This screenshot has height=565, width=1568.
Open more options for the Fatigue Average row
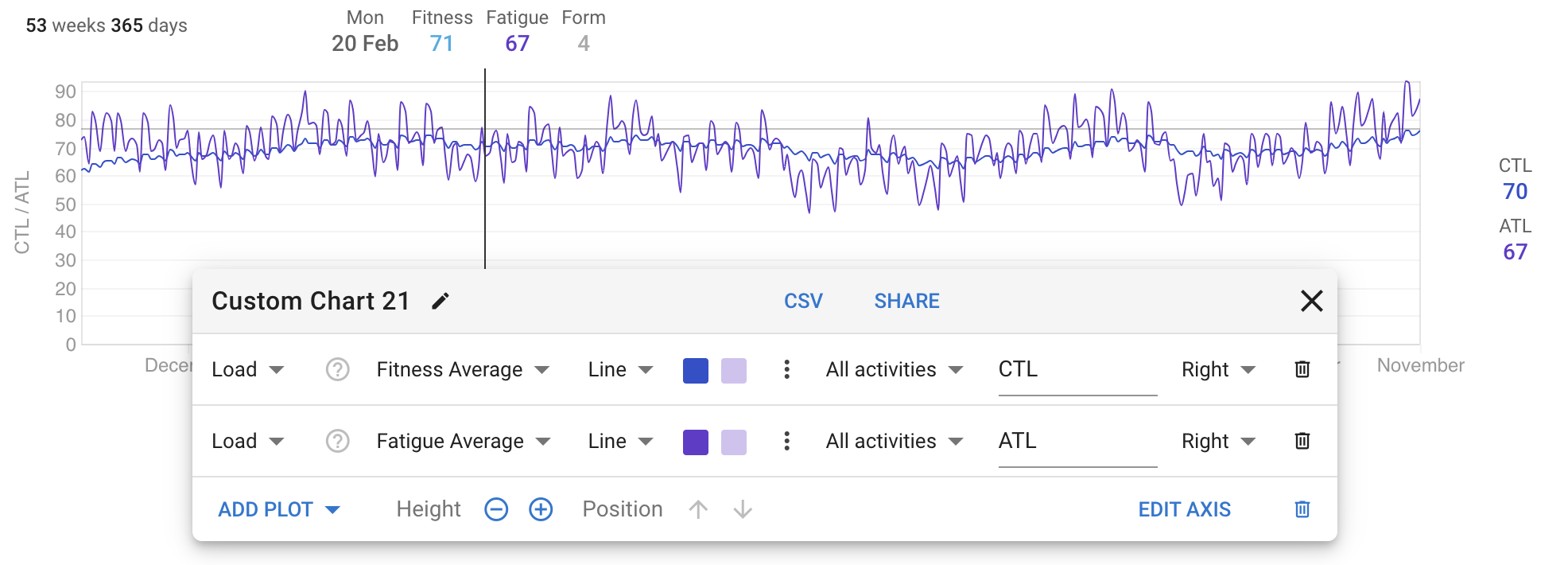786,441
